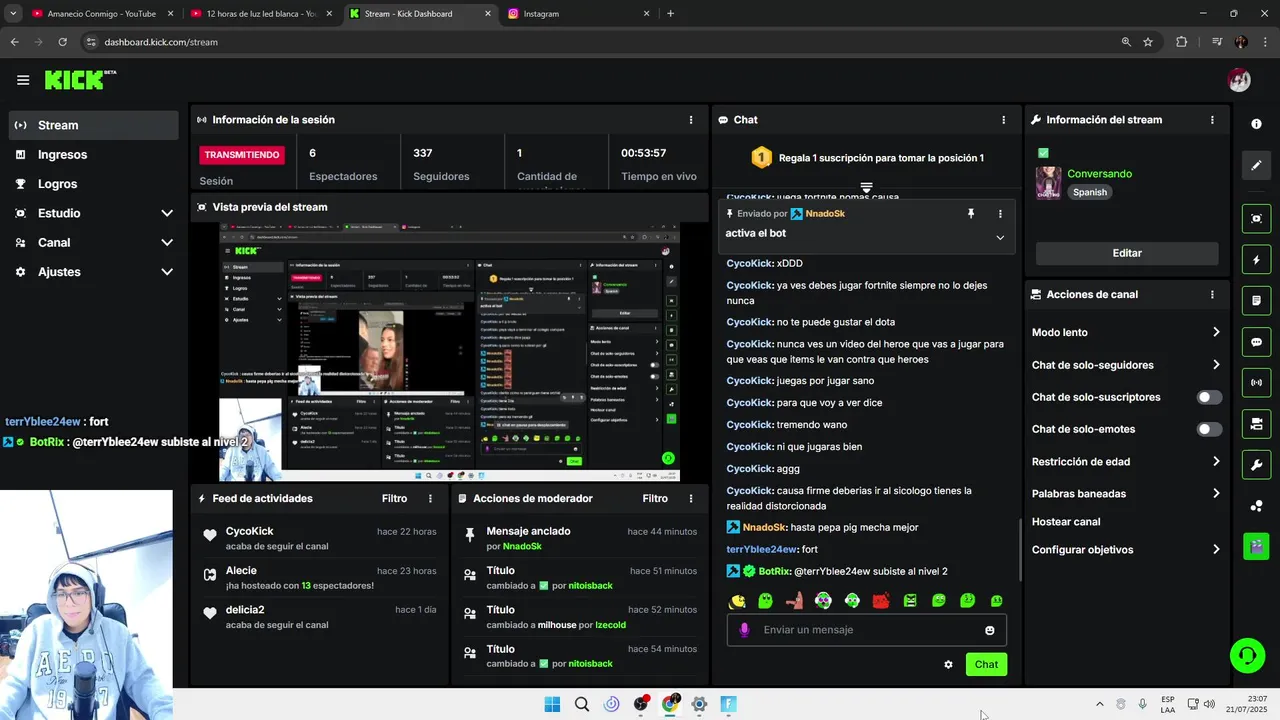Open chat settings gear next to Chat button
The image size is (1280, 720).
948,664
